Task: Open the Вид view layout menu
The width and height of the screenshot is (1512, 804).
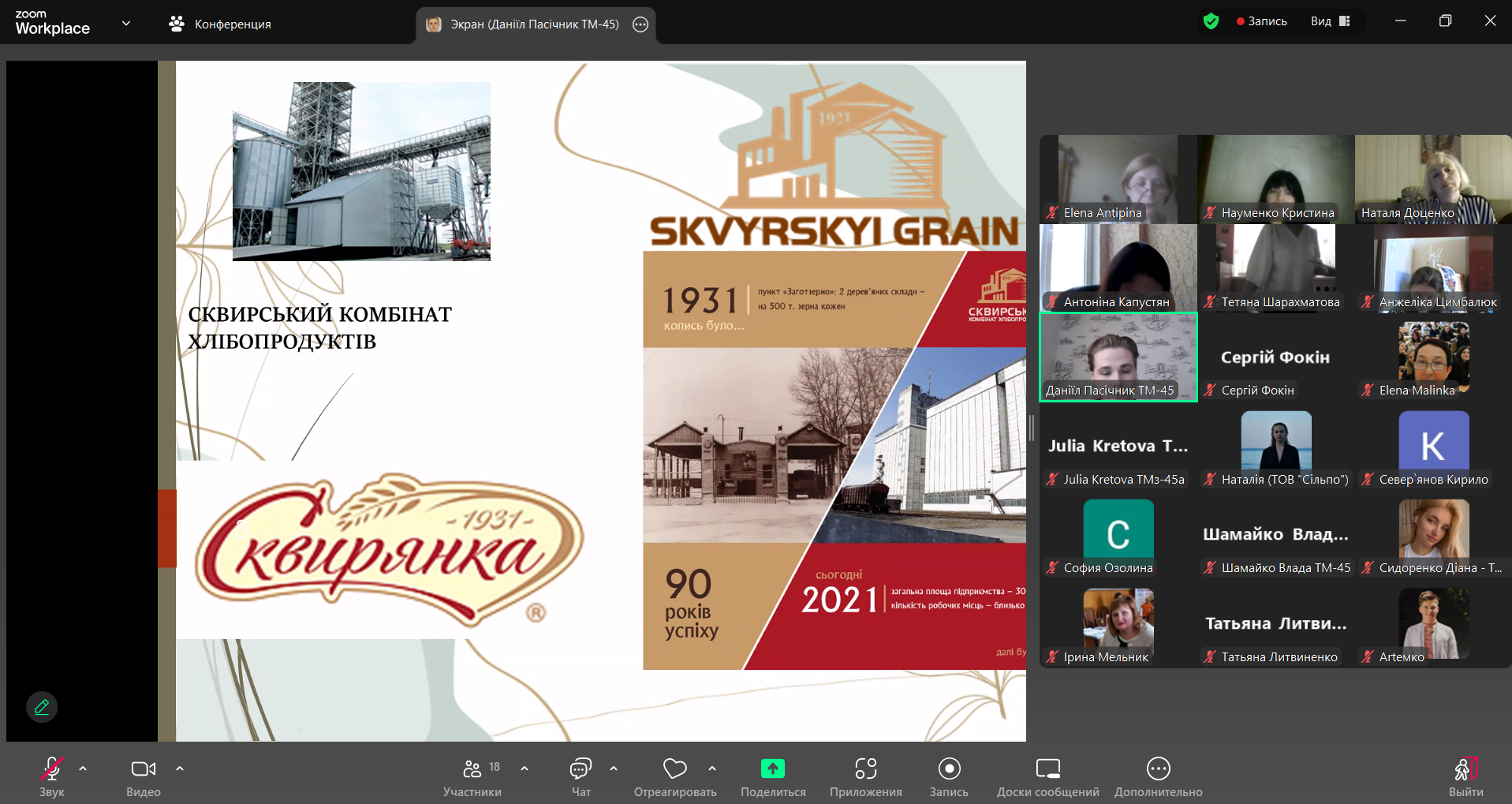Action: click(1331, 21)
